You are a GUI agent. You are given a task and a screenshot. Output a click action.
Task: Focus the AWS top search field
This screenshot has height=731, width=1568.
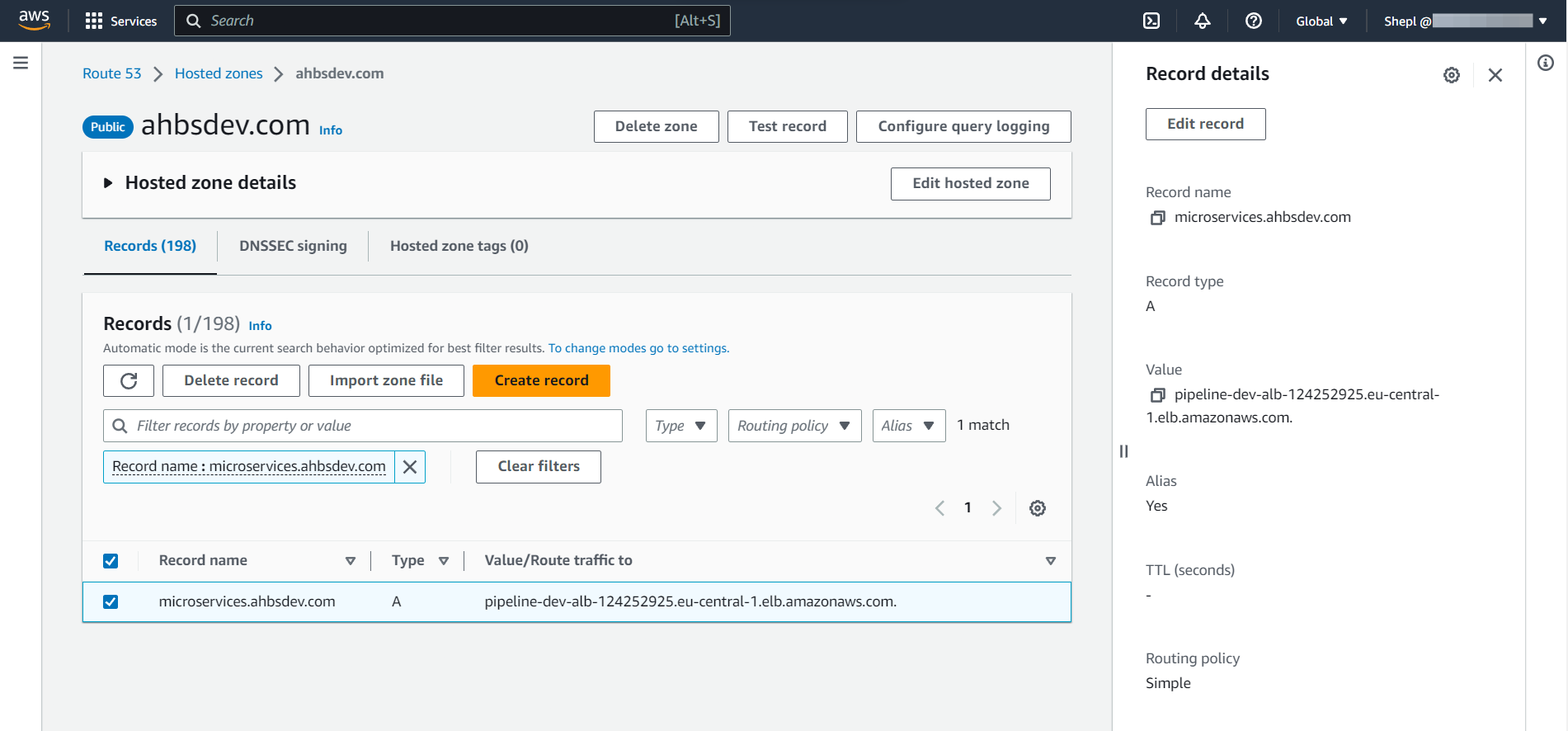click(x=452, y=21)
